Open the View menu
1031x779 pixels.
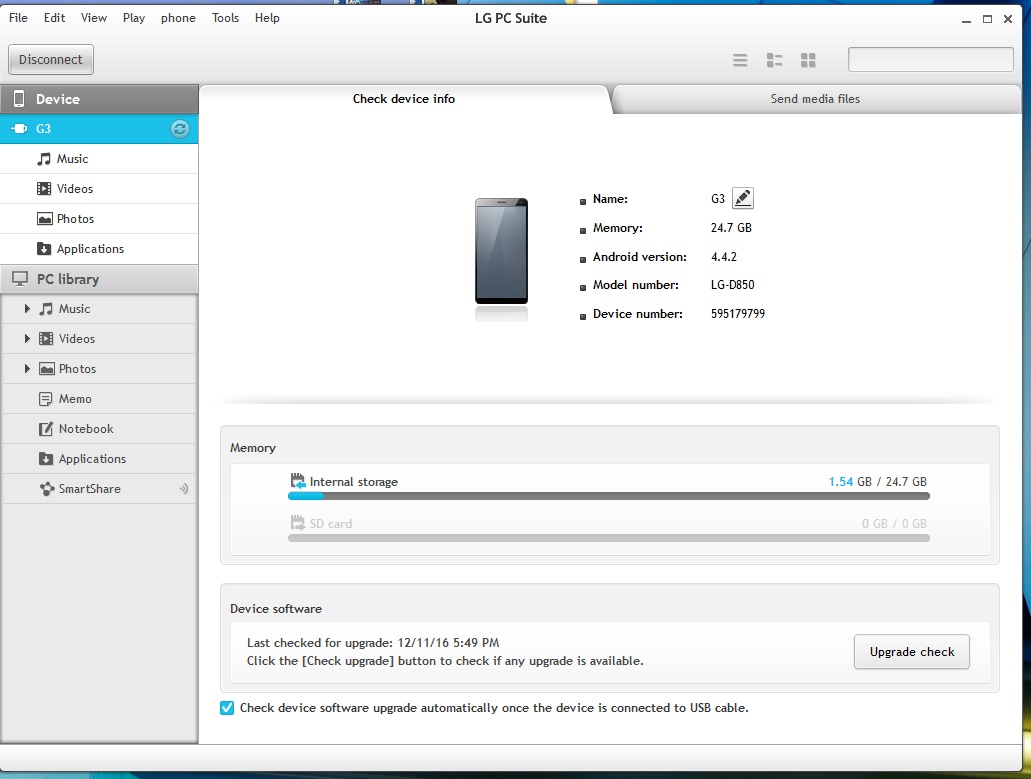tap(94, 18)
